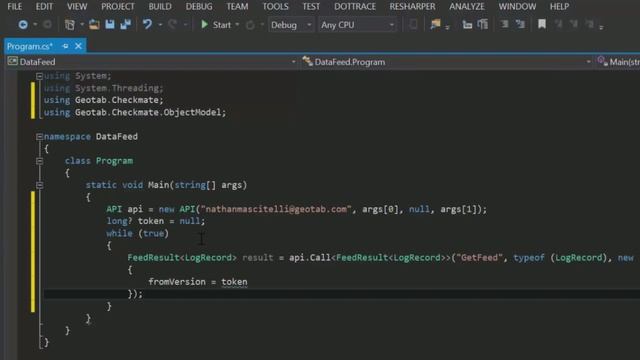Image resolution: width=640 pixels, height=360 pixels.
Task: Click 'fromVersion' in the object initializer
Action: coord(177,282)
